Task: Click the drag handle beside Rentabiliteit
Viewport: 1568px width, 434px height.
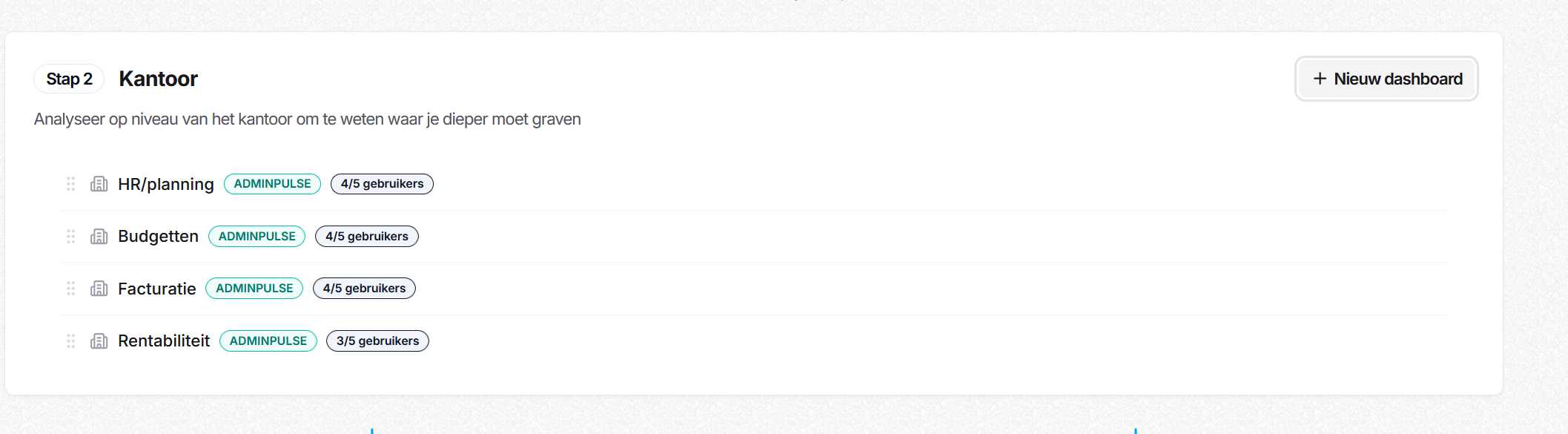Action: coord(71,341)
